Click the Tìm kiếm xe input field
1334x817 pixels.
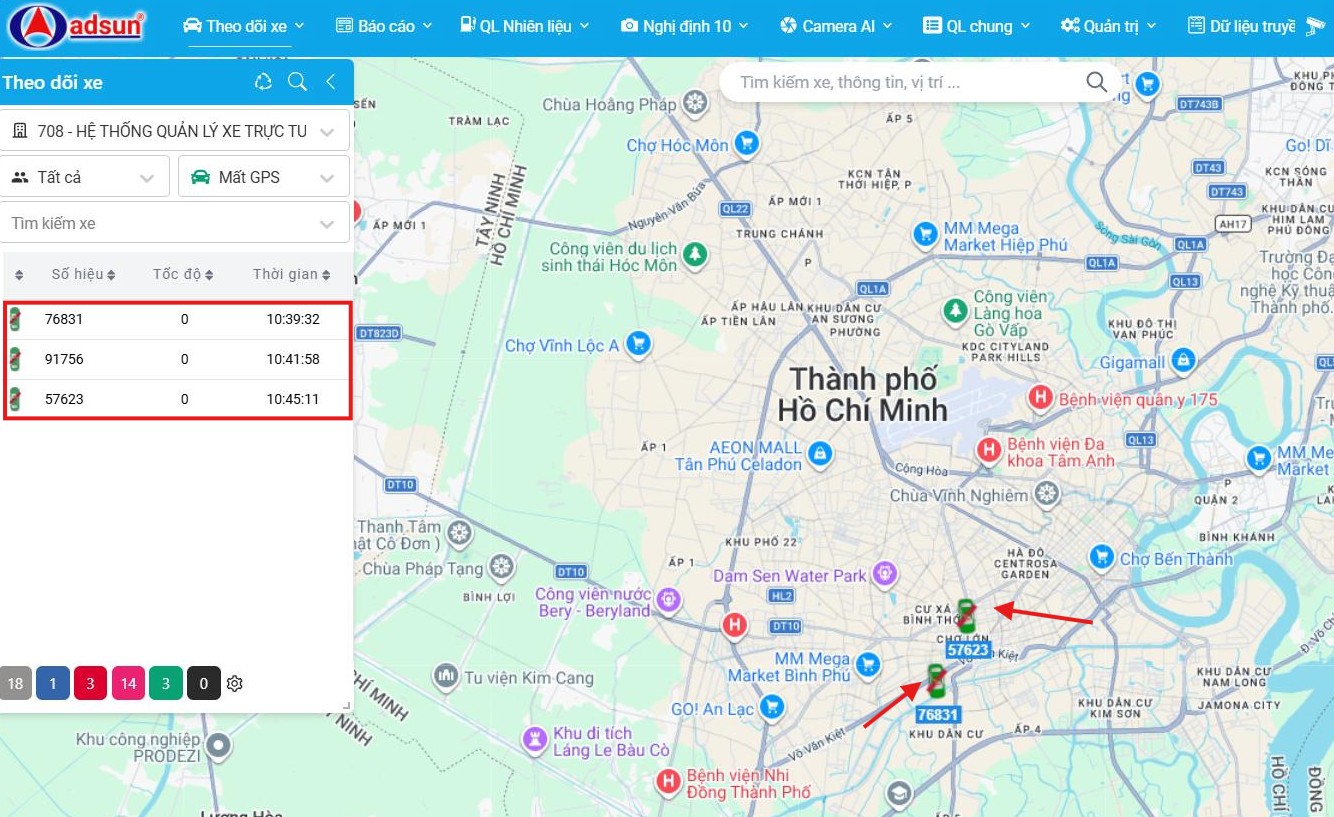tap(175, 223)
